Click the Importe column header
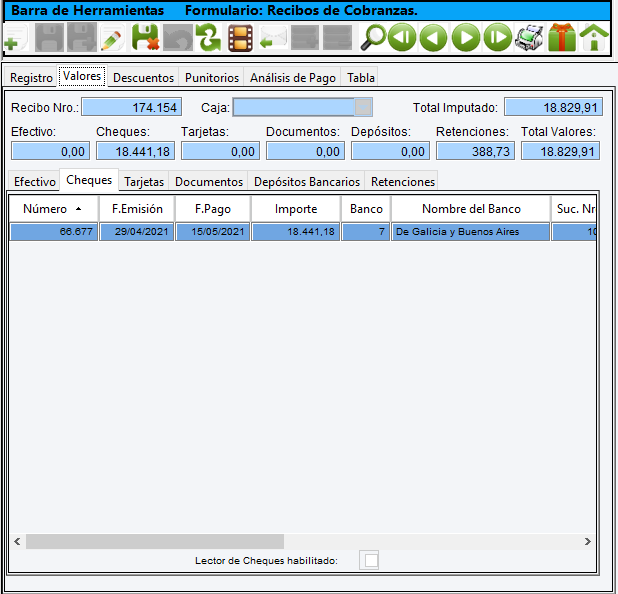618x594 pixels. tap(296, 209)
